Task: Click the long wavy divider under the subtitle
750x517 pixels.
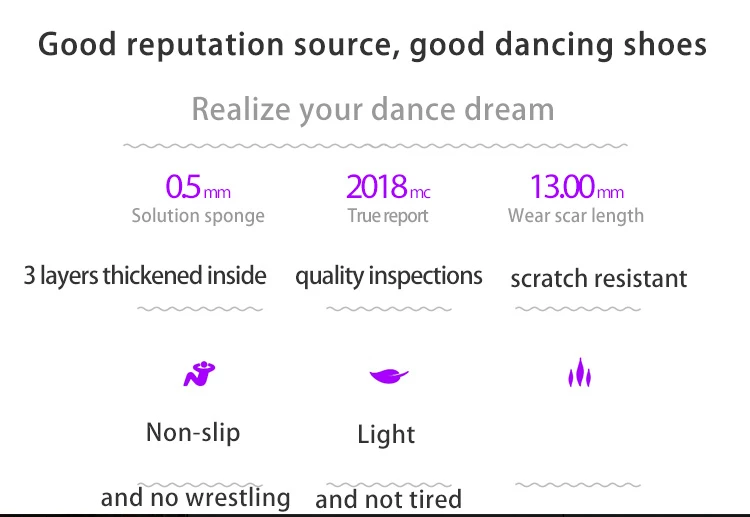Action: [x=375, y=145]
